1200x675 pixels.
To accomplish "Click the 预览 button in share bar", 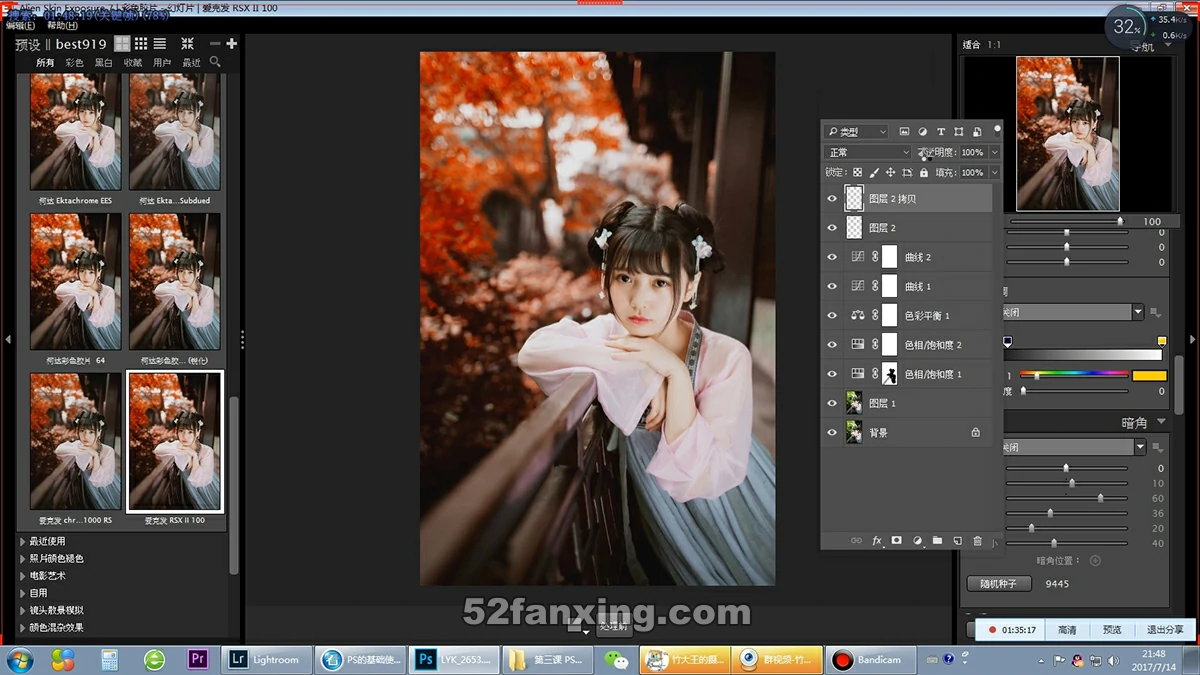I will 1111,630.
